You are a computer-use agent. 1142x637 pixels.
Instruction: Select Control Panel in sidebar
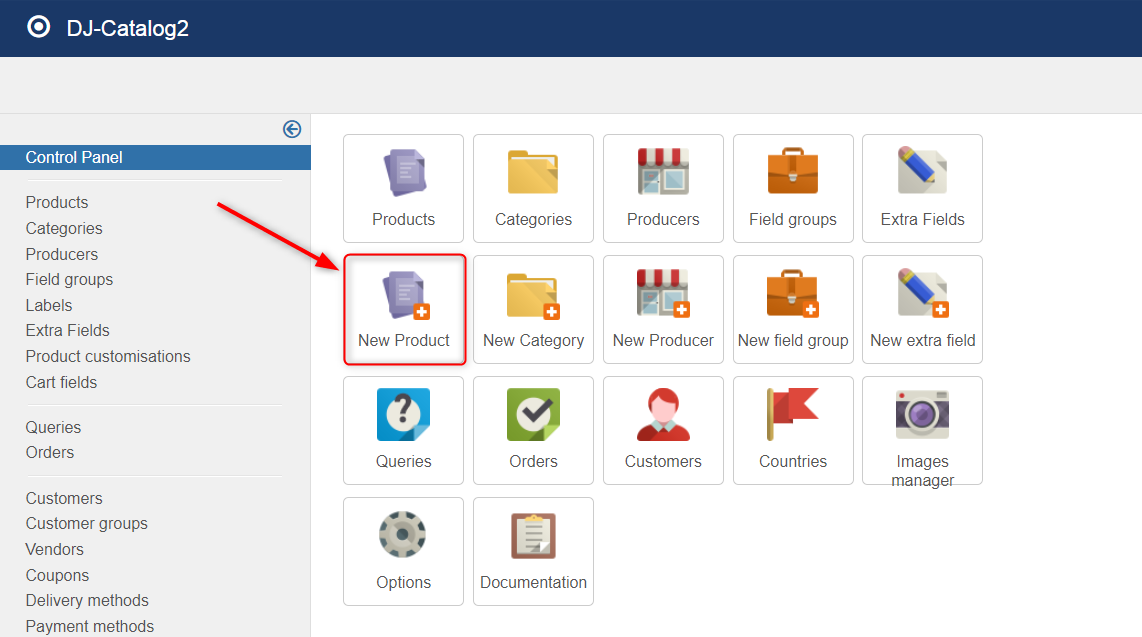pyautogui.click(x=155, y=157)
